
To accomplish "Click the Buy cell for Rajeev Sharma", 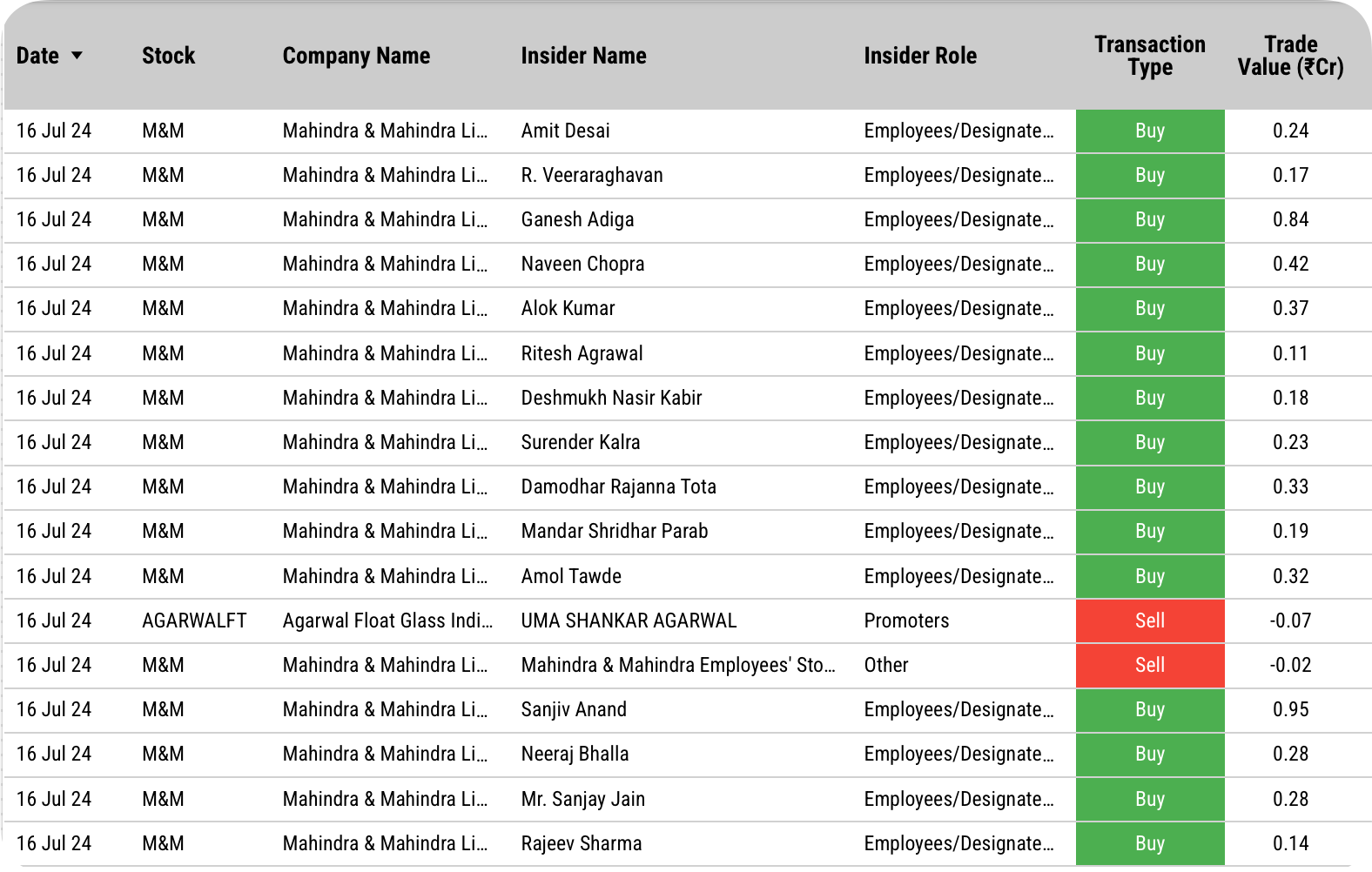I will pyautogui.click(x=1150, y=843).
